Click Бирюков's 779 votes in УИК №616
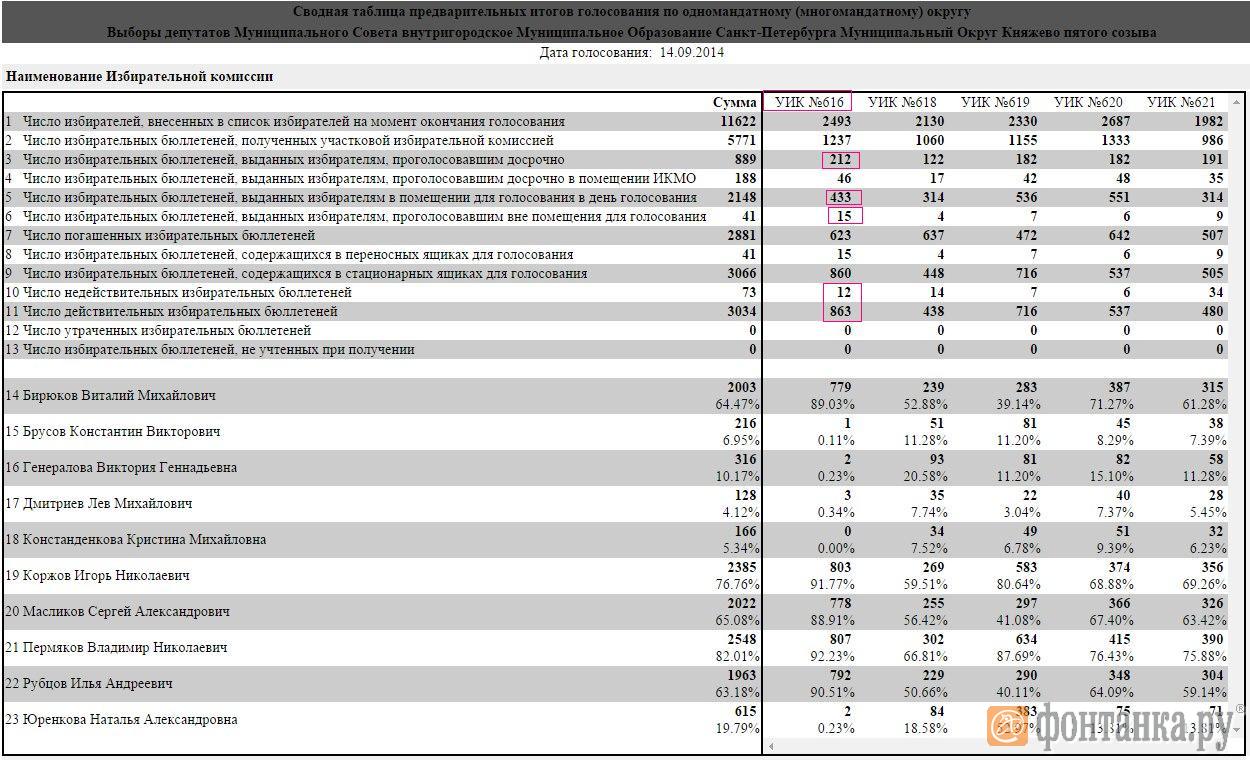1250x760 pixels. tap(840, 387)
